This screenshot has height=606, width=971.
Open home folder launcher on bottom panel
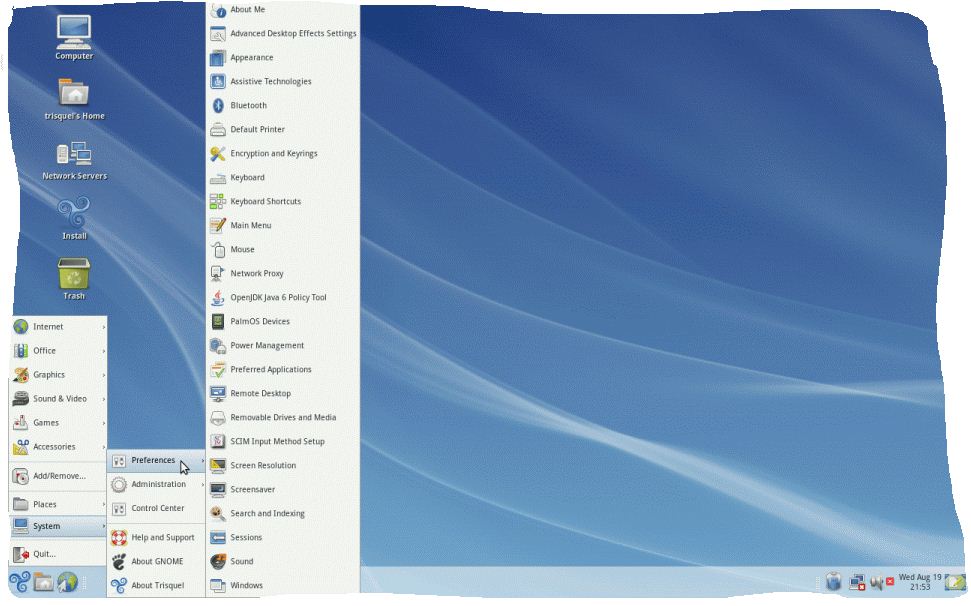43,582
